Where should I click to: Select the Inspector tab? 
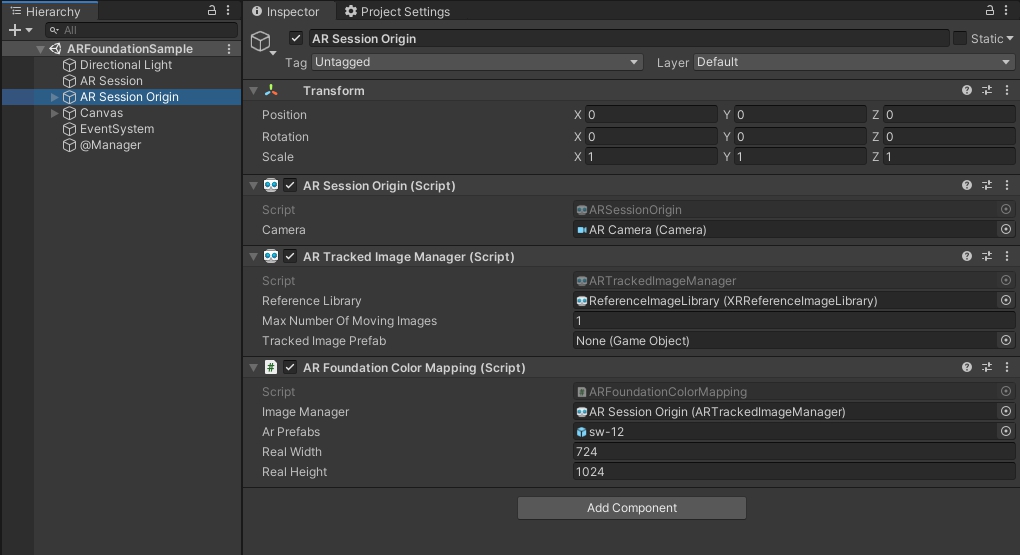coord(286,12)
